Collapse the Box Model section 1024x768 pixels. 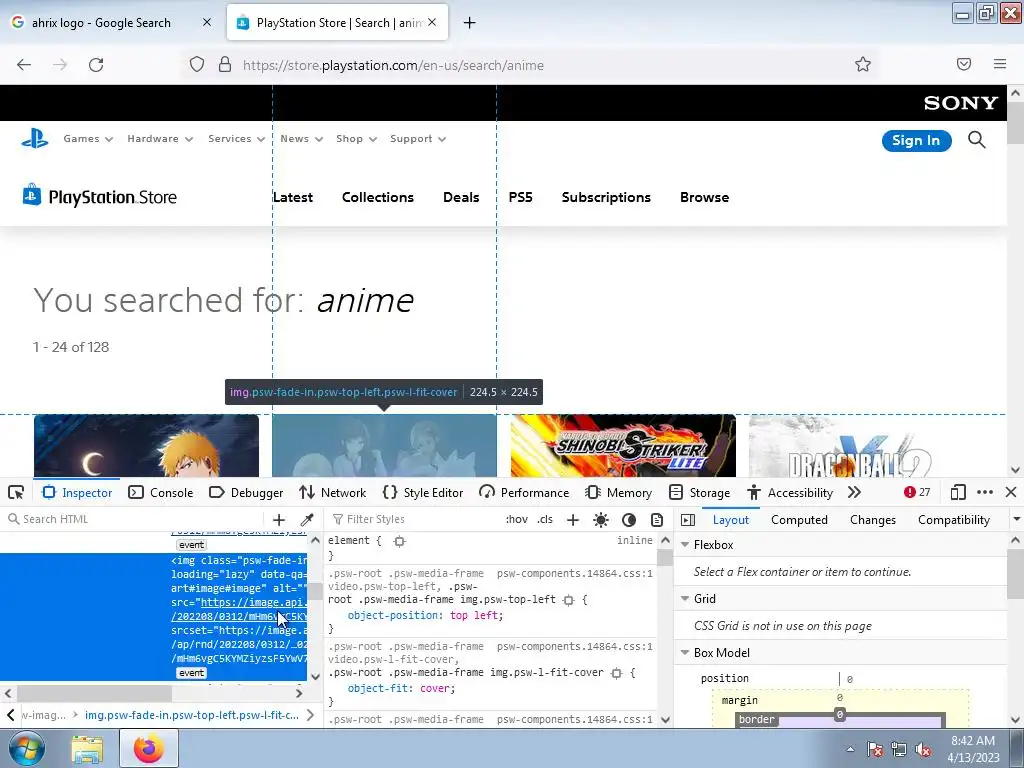(685, 653)
